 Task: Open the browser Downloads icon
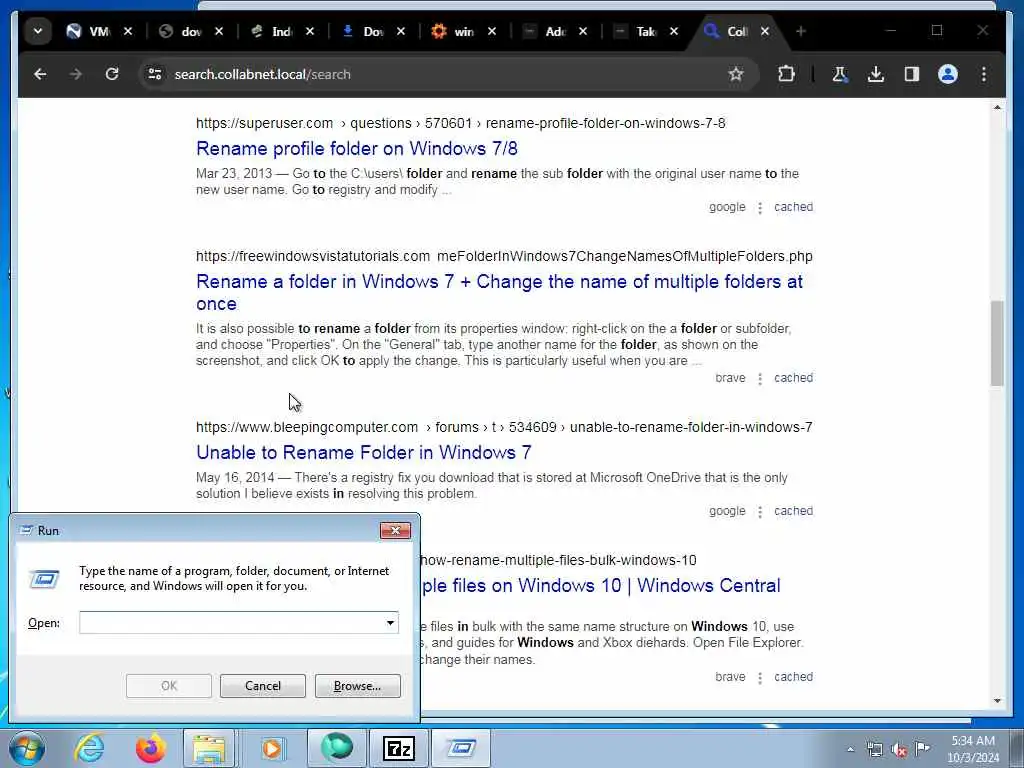[x=876, y=74]
